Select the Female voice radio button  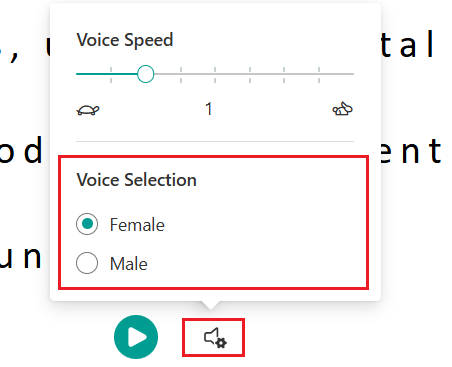87,224
